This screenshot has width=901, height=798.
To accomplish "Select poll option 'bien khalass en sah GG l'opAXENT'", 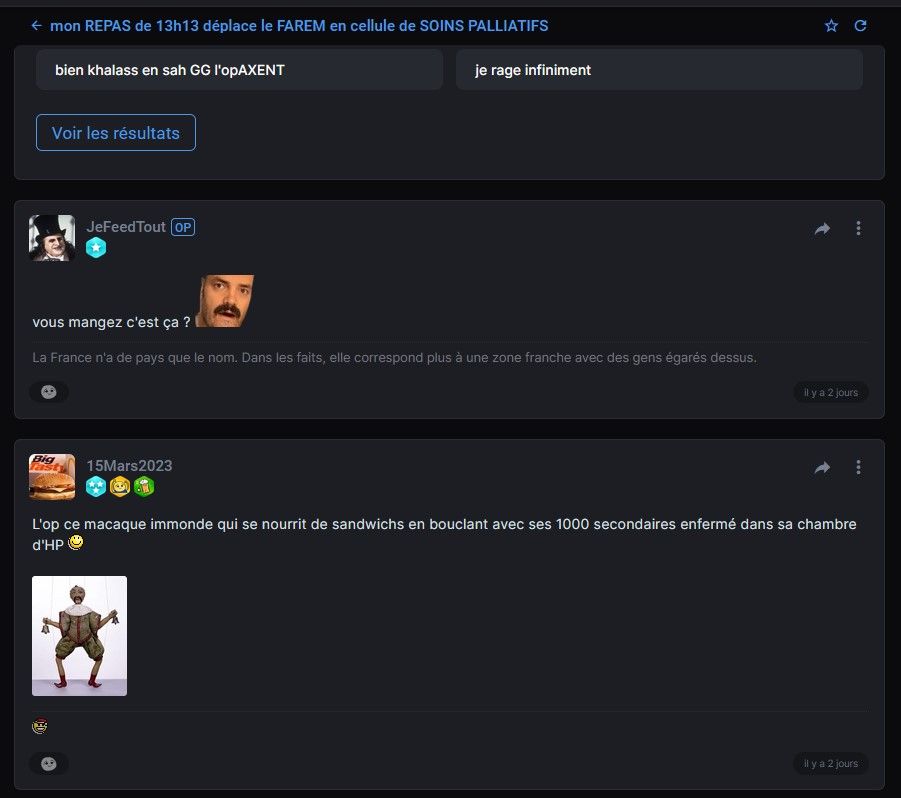I will (239, 70).
